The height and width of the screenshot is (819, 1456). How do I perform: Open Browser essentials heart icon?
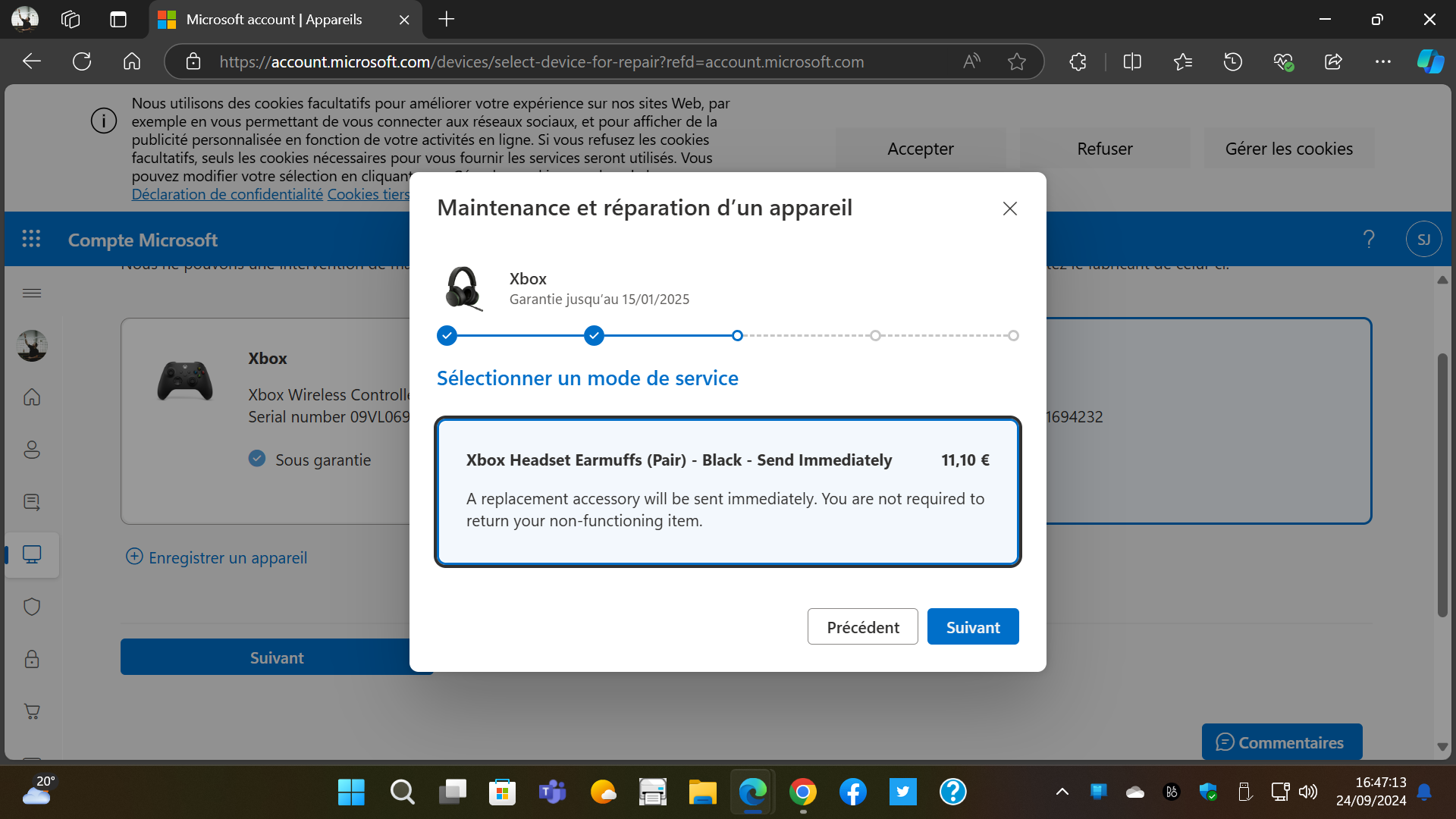point(1283,61)
